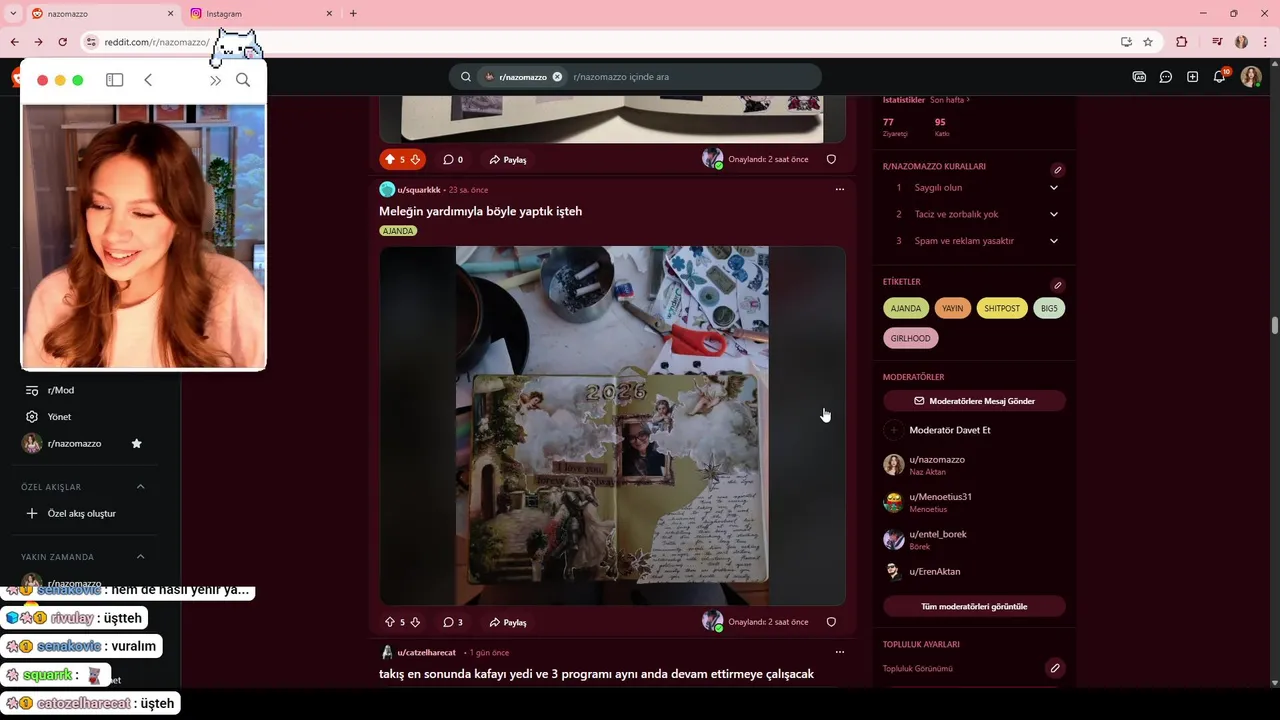Filter by GIRLHOOD flair tag
1280x720 pixels.
(910, 338)
